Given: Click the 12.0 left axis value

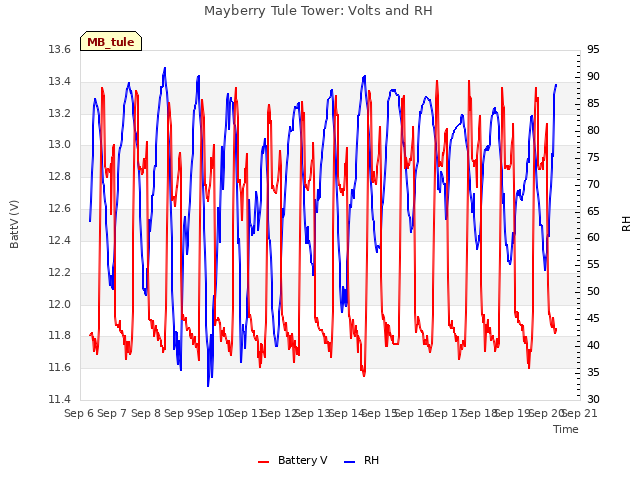Looking at the screenshot, I should [x=60, y=304].
